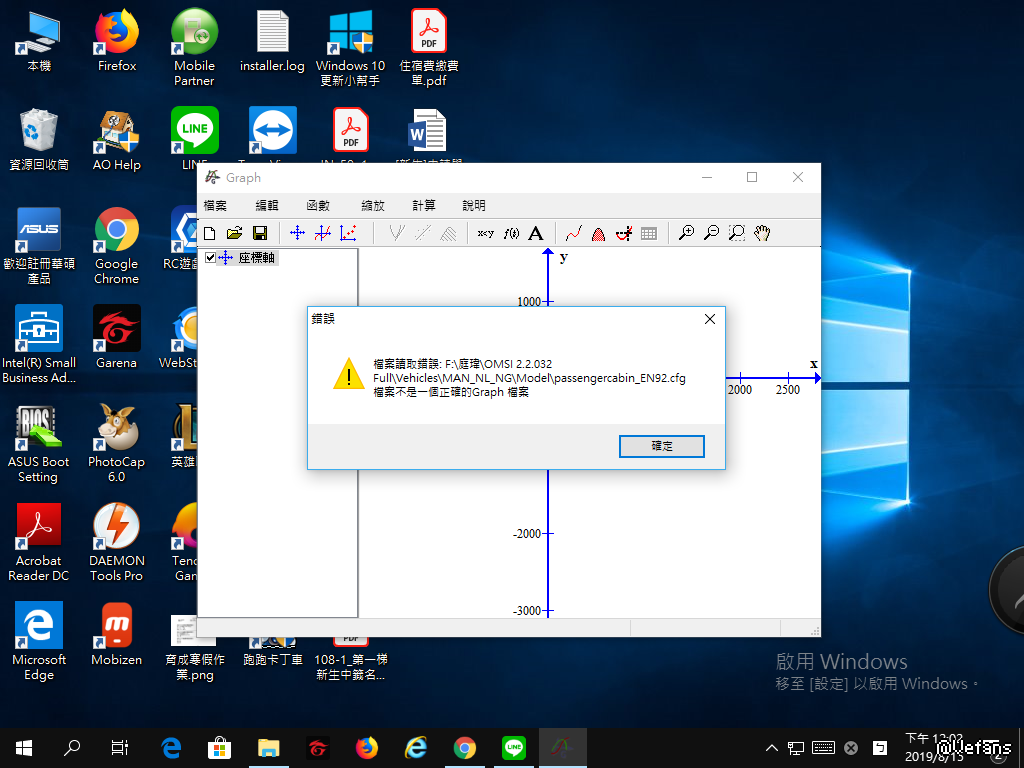This screenshot has height=768, width=1024.
Task: Open Mobizen desktop shortcut
Action: [x=117, y=633]
